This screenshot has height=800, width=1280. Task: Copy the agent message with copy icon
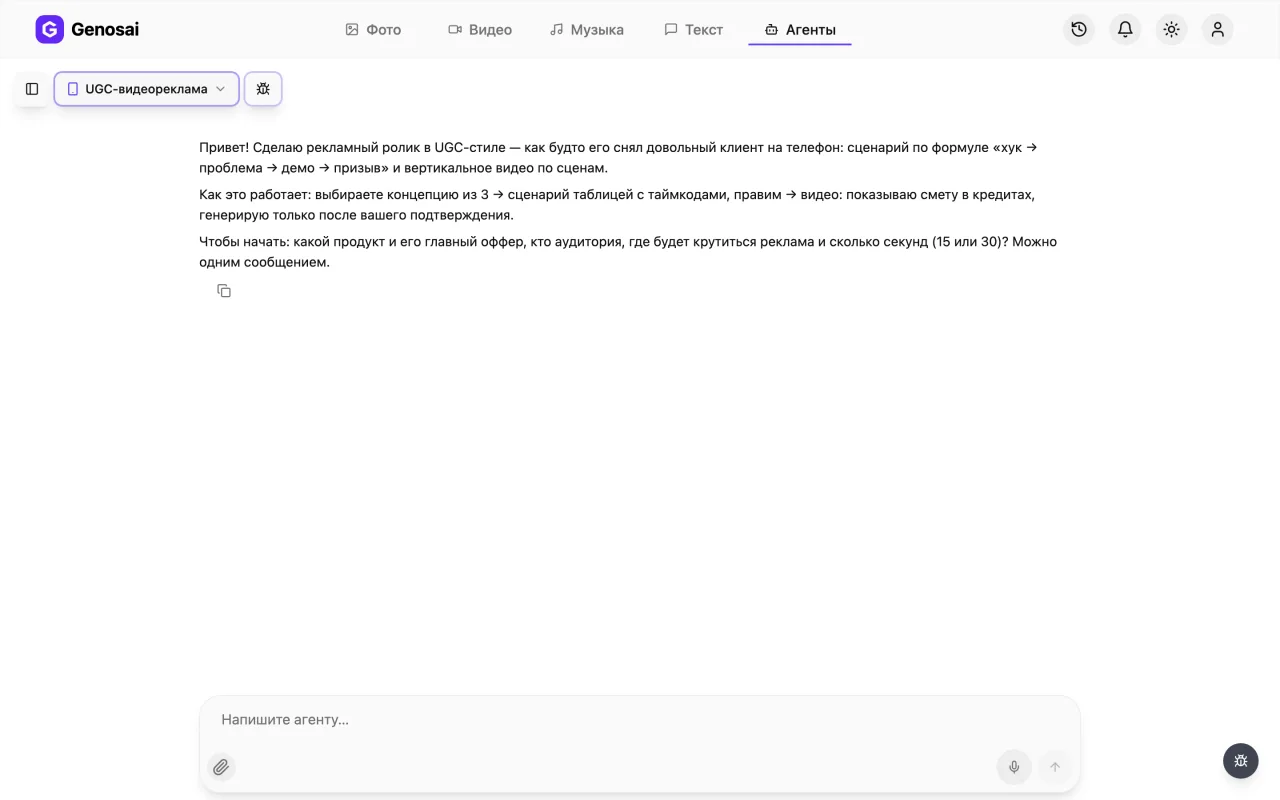(x=224, y=291)
